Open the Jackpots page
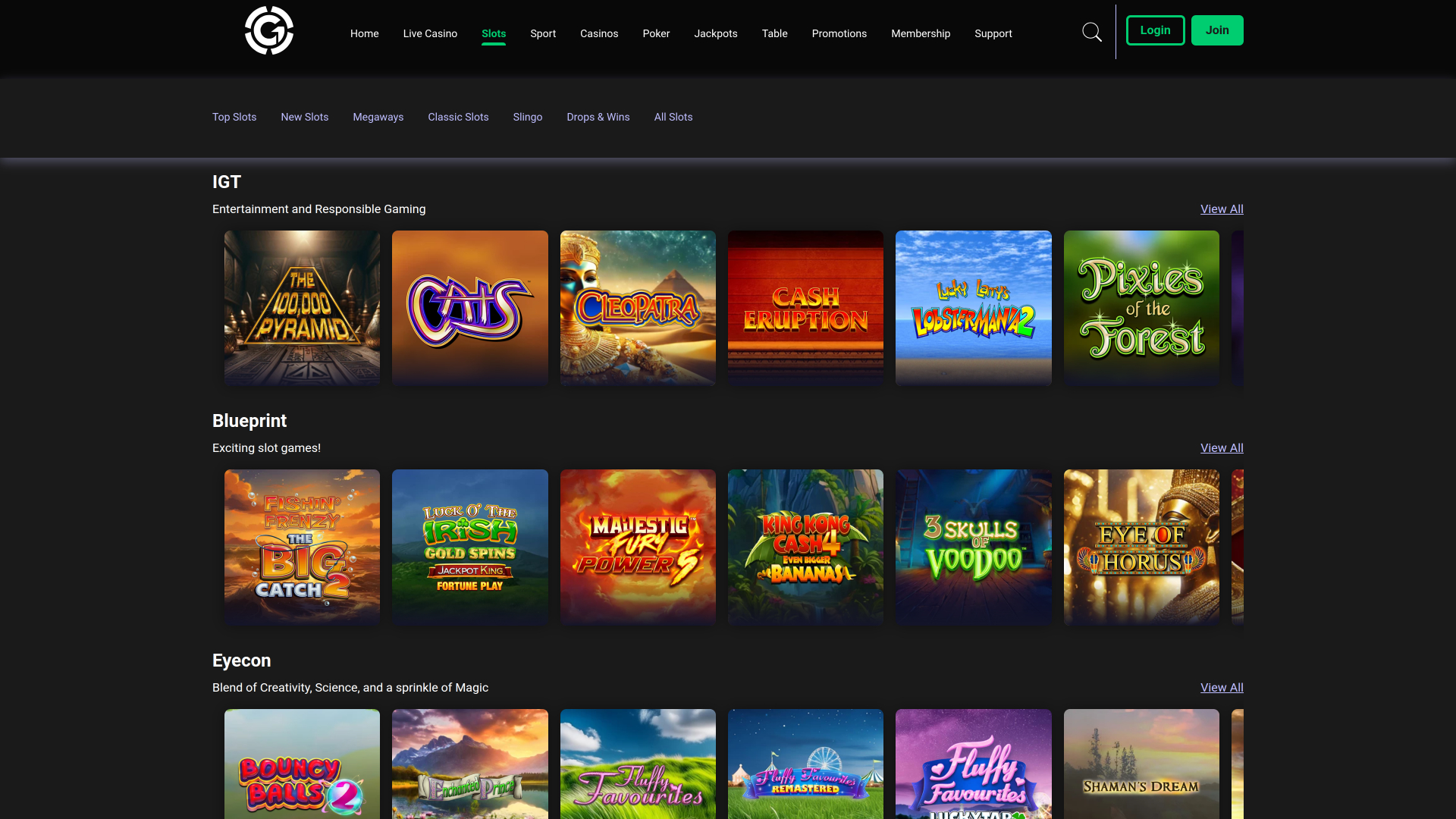This screenshot has width=1456, height=819. pos(716,33)
